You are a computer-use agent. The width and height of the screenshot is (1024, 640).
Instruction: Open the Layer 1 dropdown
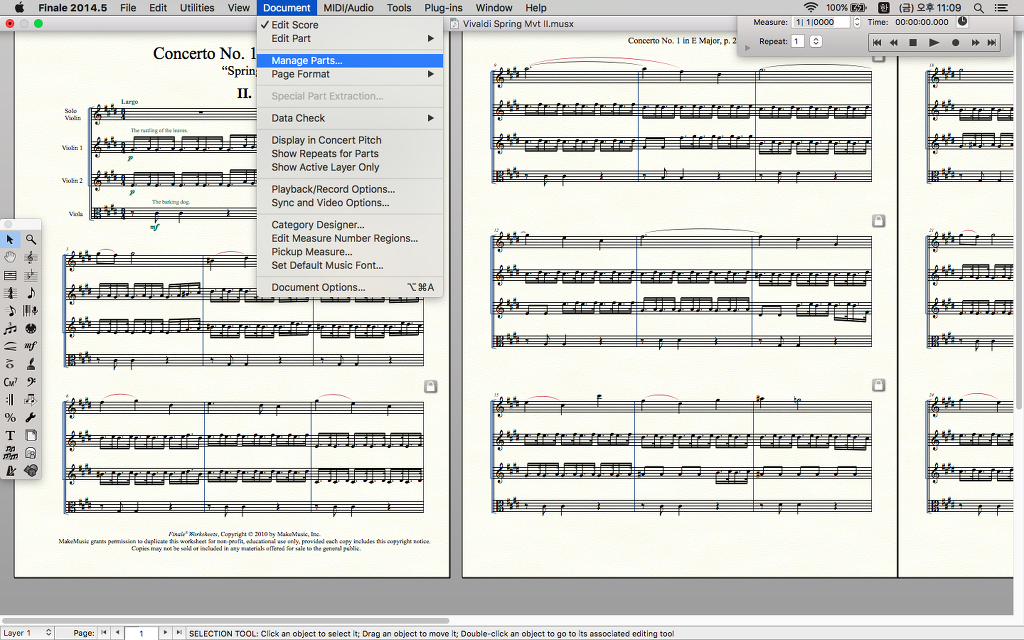pyautogui.click(x=27, y=633)
